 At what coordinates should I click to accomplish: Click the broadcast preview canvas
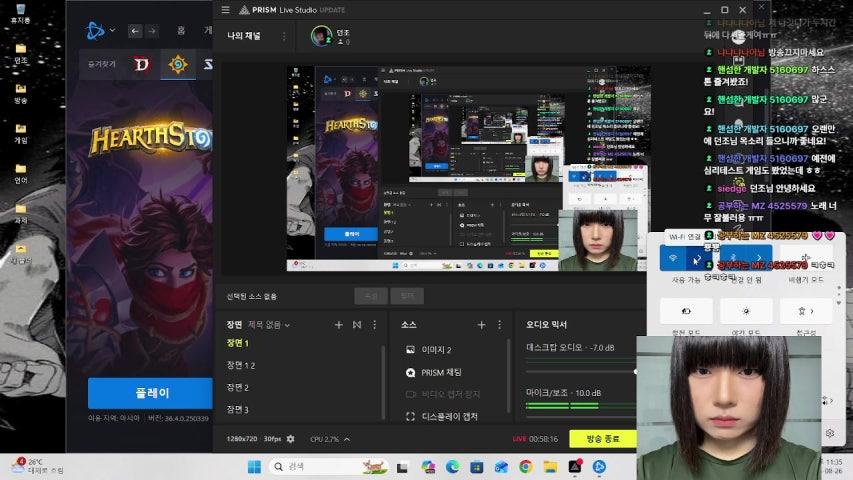tap(468, 168)
